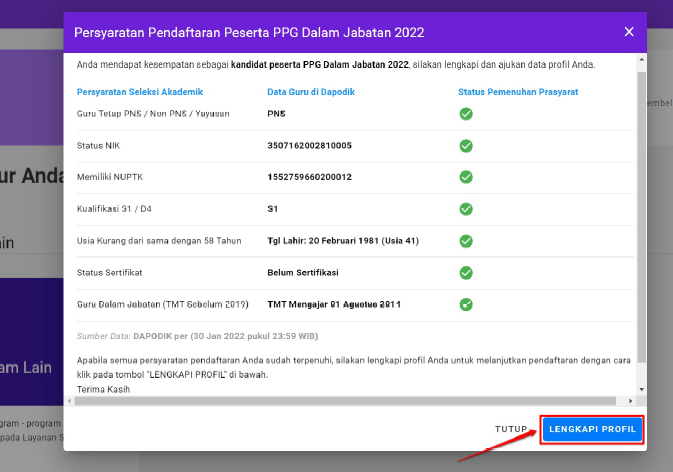
Task: Click the dialog title Persyaratan Pendaftaran Peserta
Action: coord(249,33)
